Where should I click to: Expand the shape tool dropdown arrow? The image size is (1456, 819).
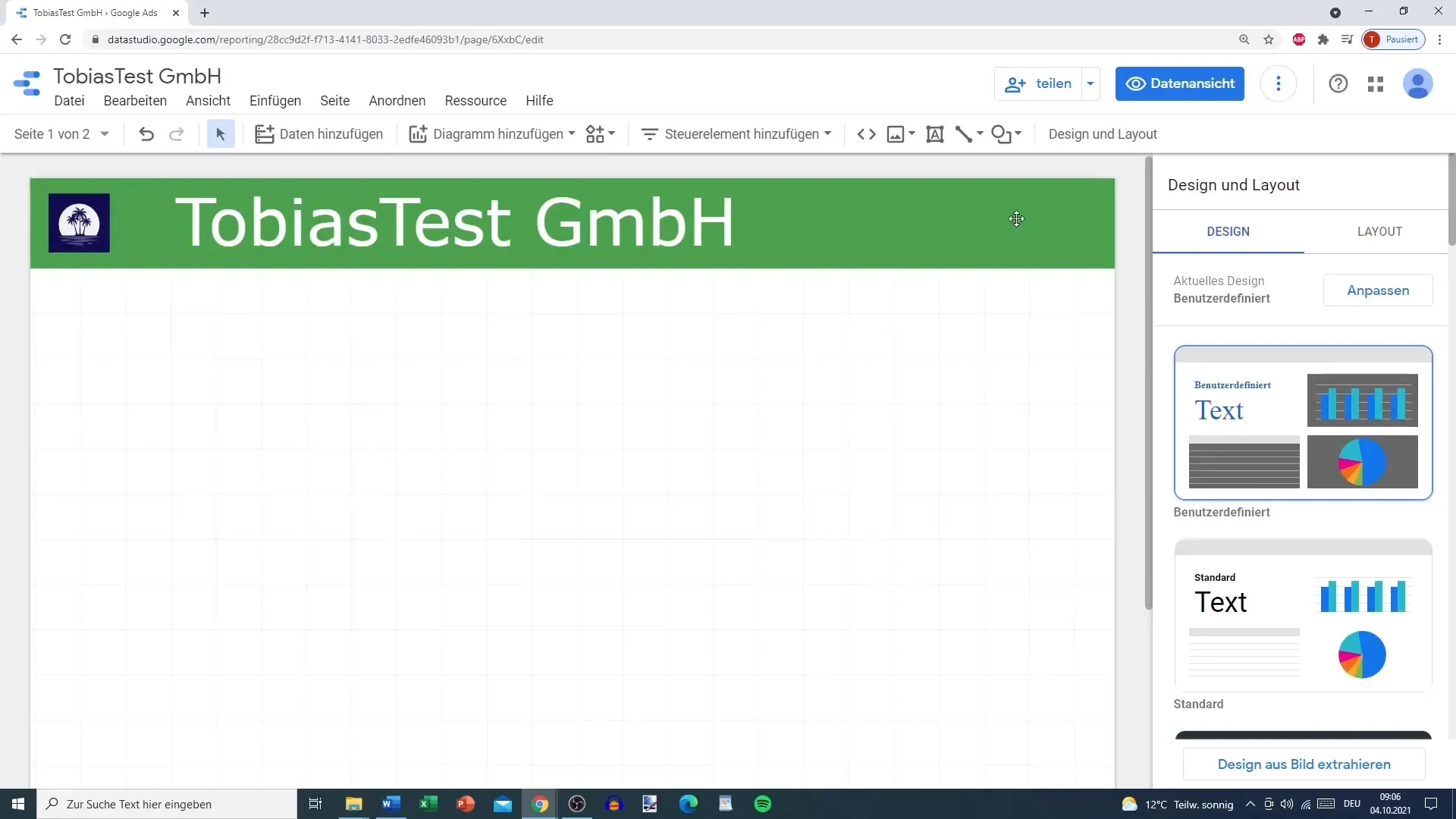pyautogui.click(x=1018, y=133)
